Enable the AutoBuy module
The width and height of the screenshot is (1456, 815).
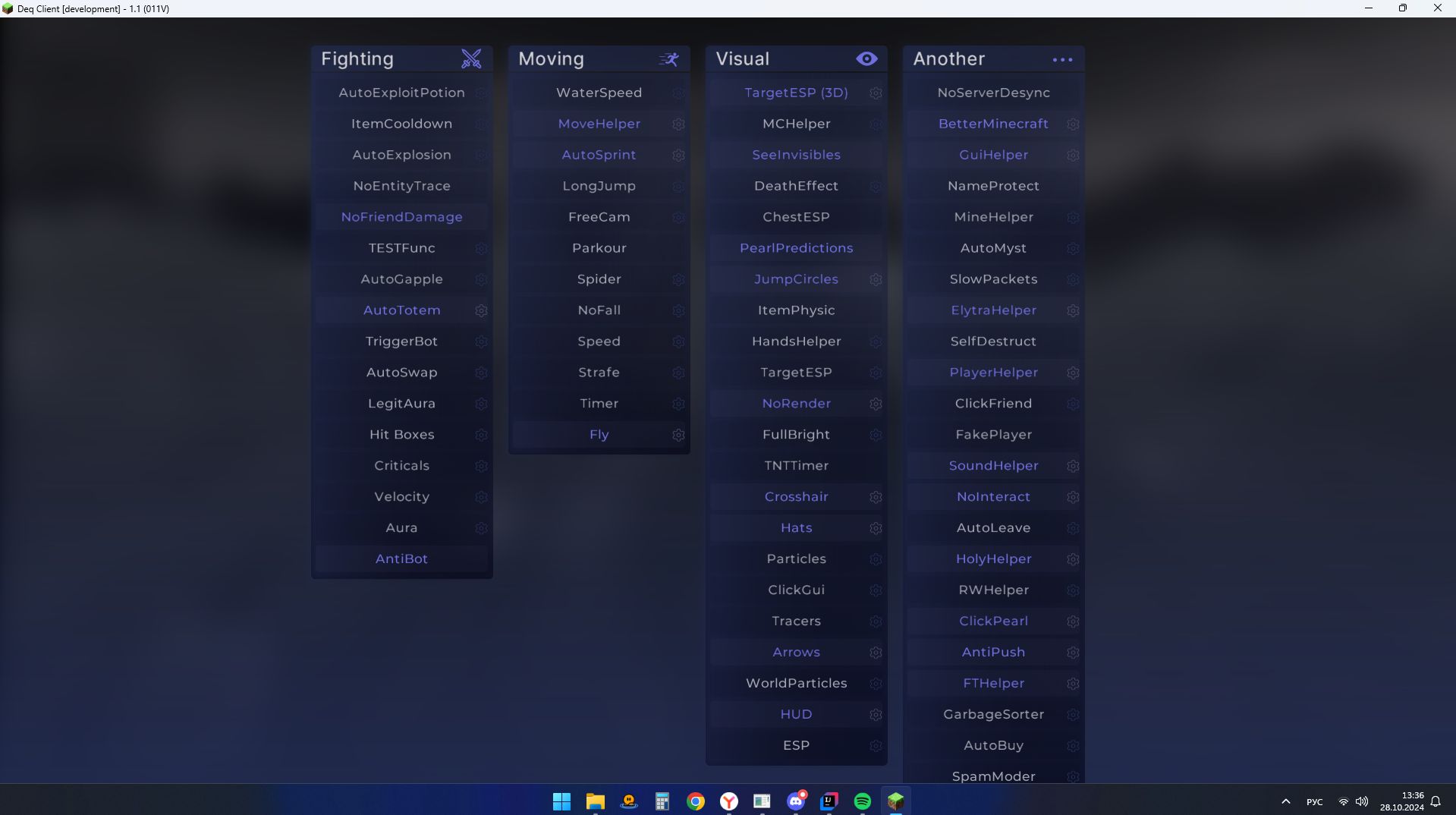pyautogui.click(x=993, y=746)
